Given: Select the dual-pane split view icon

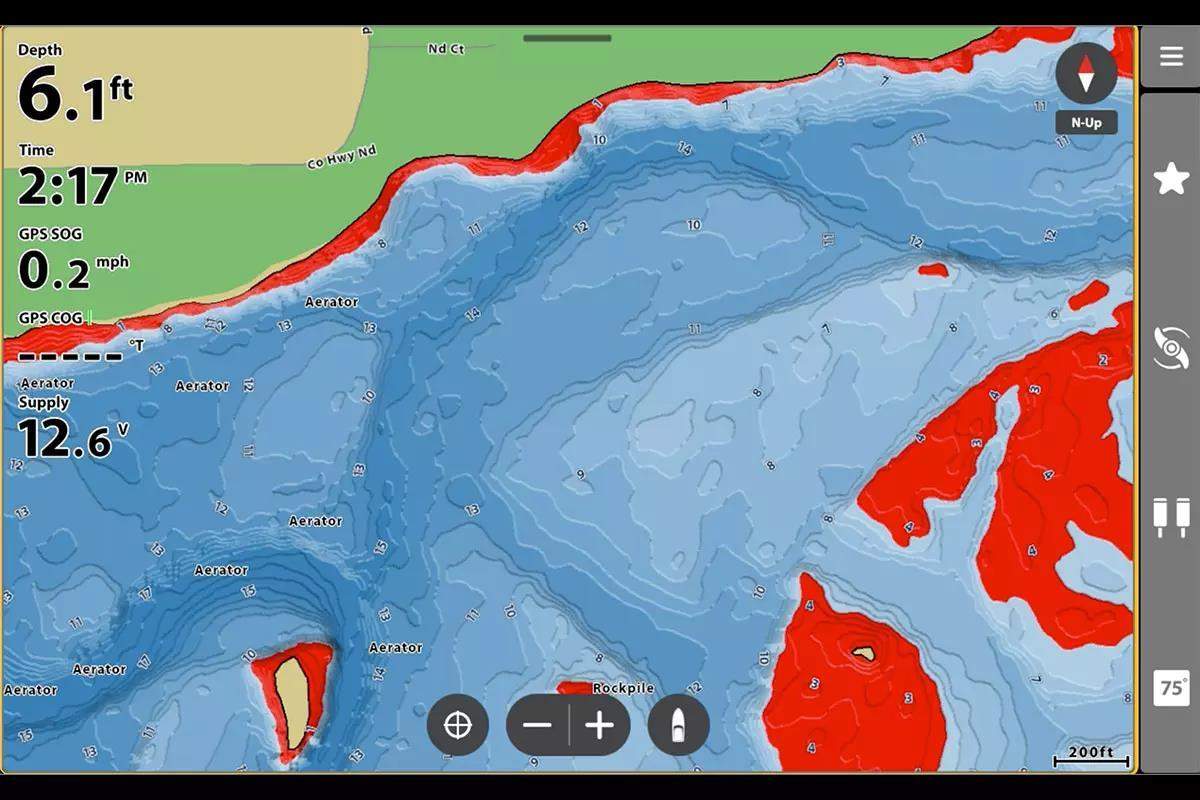Looking at the screenshot, I should pos(1171,517).
